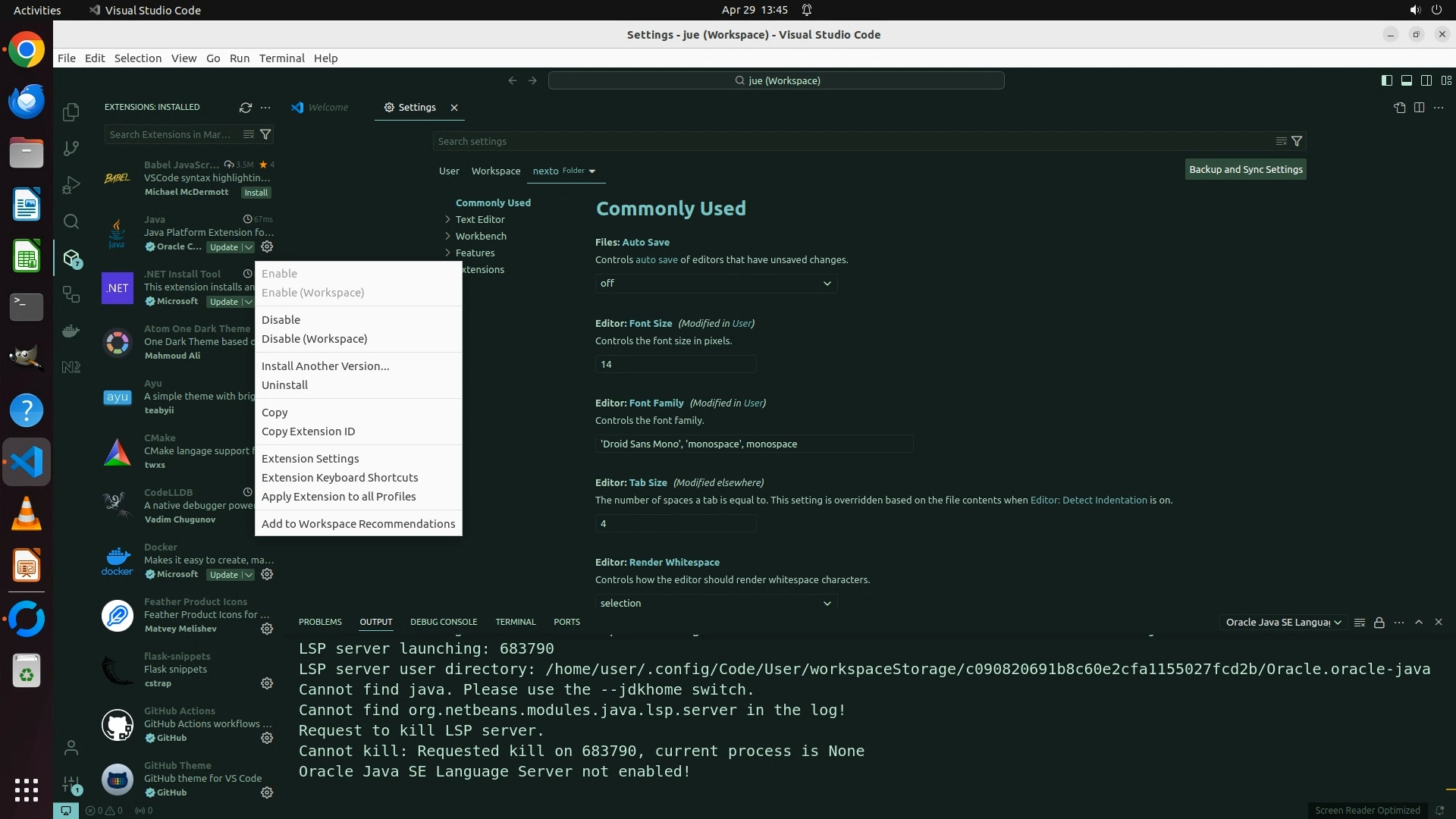Toggle the primary side bar layout button
The height and width of the screenshot is (819, 1456).
pyautogui.click(x=1386, y=80)
